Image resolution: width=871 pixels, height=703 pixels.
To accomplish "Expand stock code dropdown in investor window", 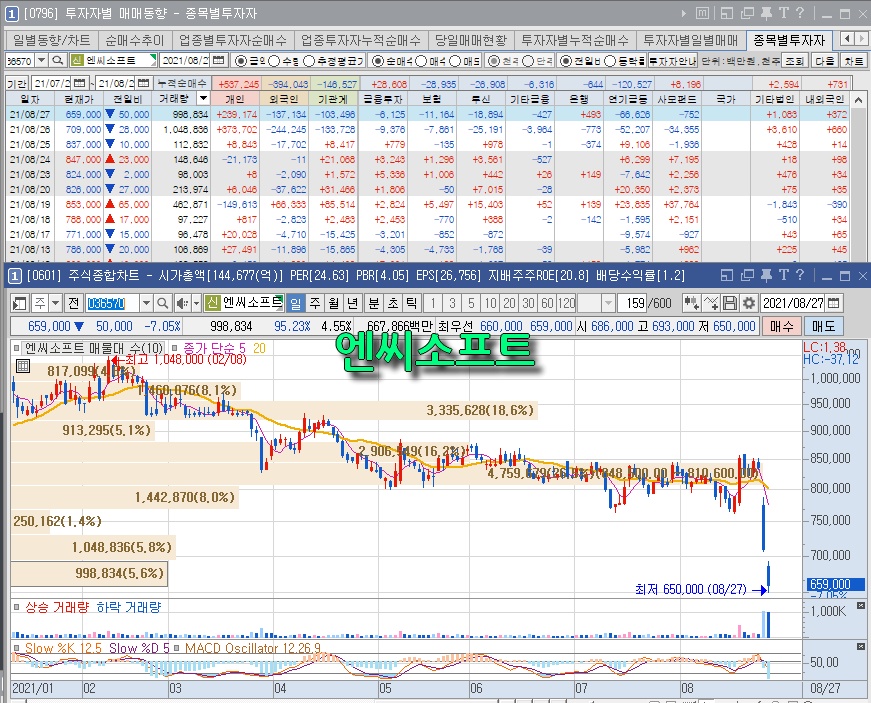I will [x=42, y=60].
